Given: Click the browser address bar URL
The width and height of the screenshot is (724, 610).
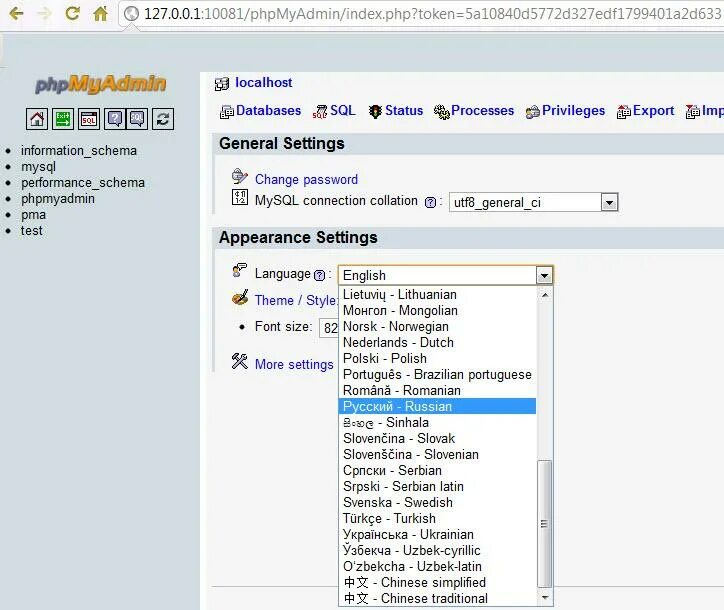Looking at the screenshot, I should pos(433,14).
